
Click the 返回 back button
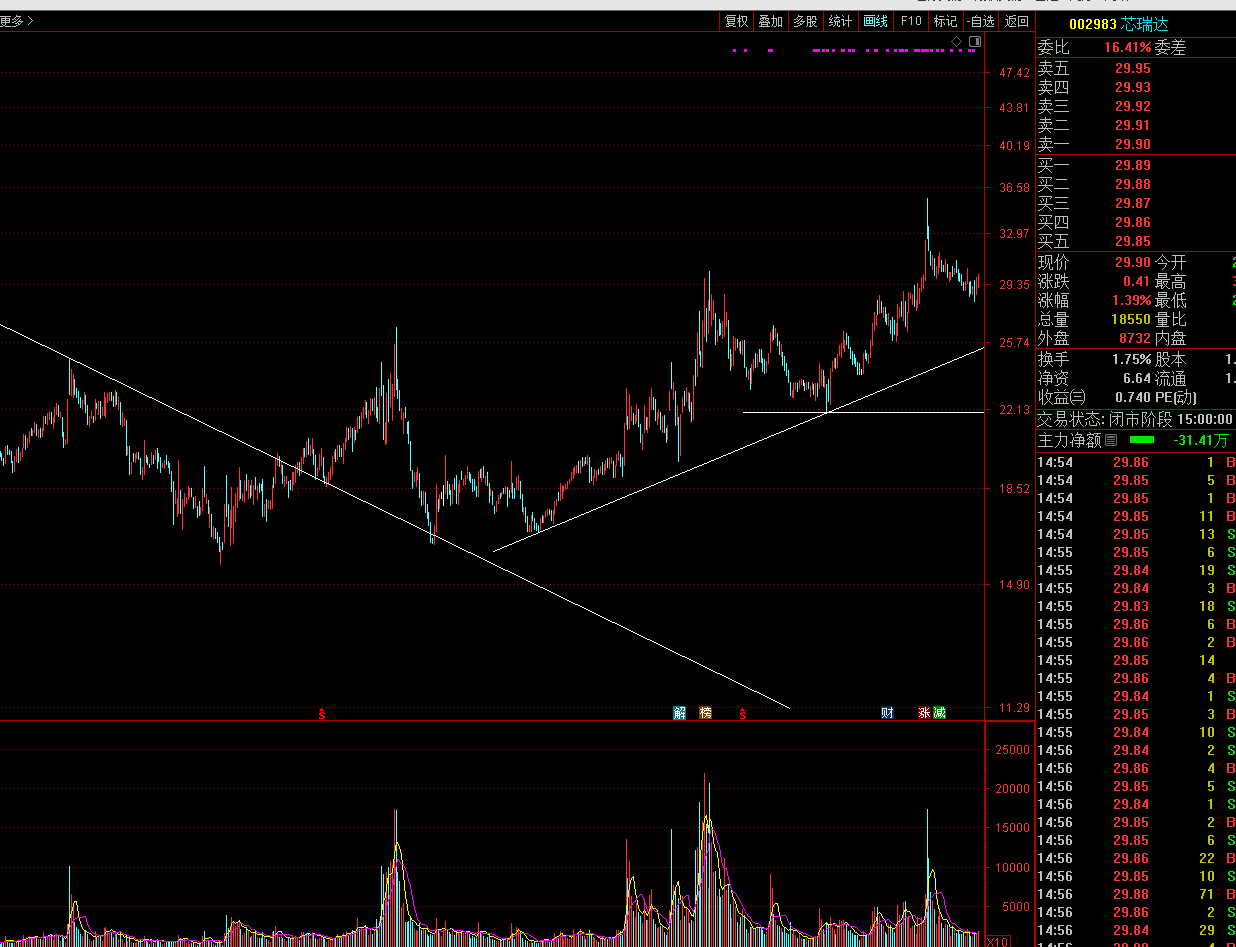pyautogui.click(x=1016, y=21)
